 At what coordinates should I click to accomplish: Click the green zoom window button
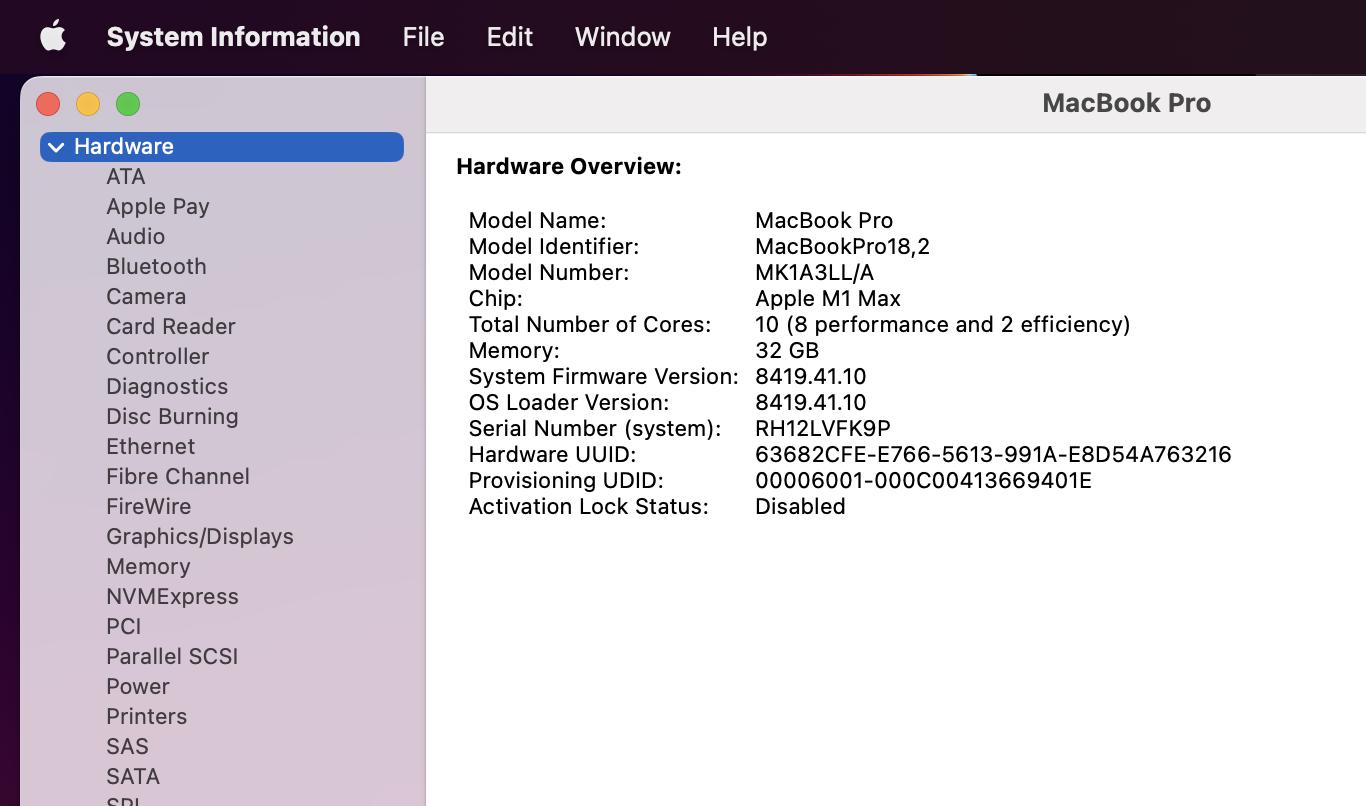pos(128,104)
